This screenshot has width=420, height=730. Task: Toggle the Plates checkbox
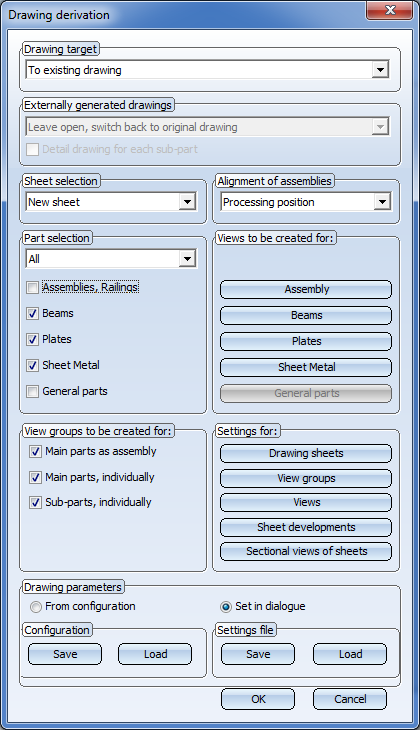point(32,339)
